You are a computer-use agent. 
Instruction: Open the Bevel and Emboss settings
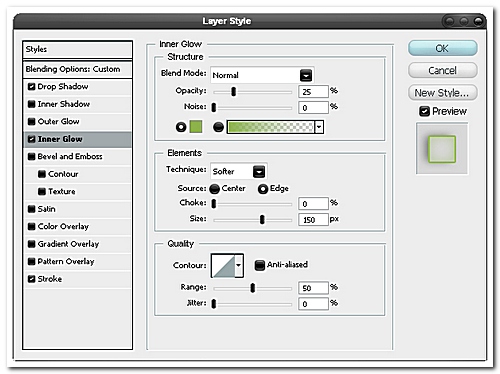tap(77, 156)
